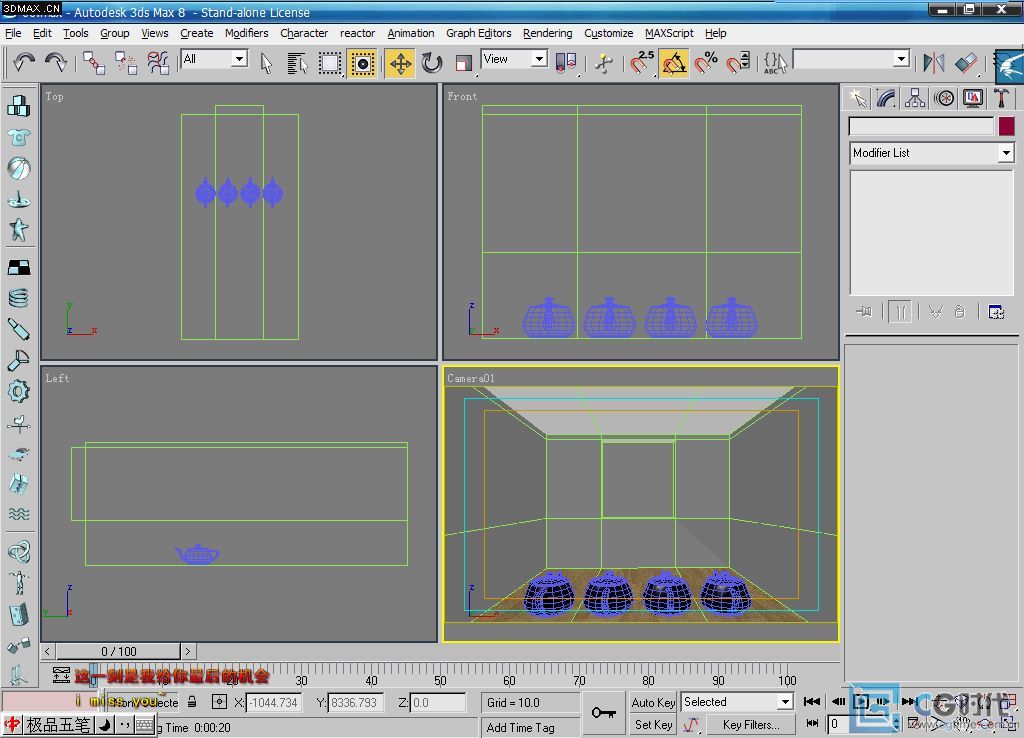Click the Undo arrow in main toolbar
The width and height of the screenshot is (1024, 738).
tap(24, 63)
